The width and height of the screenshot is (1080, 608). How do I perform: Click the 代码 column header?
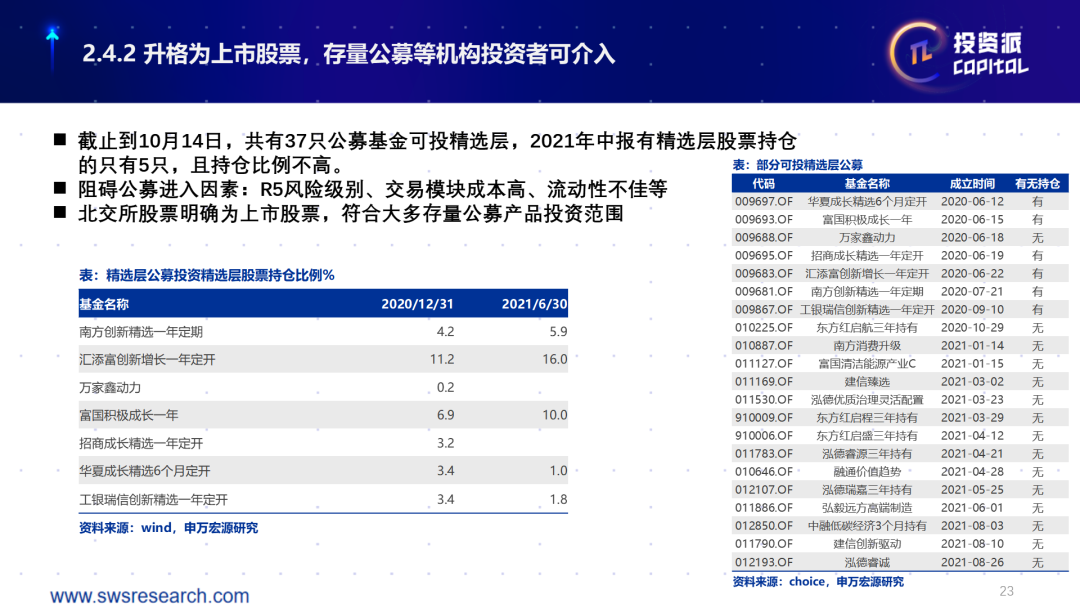(x=763, y=184)
